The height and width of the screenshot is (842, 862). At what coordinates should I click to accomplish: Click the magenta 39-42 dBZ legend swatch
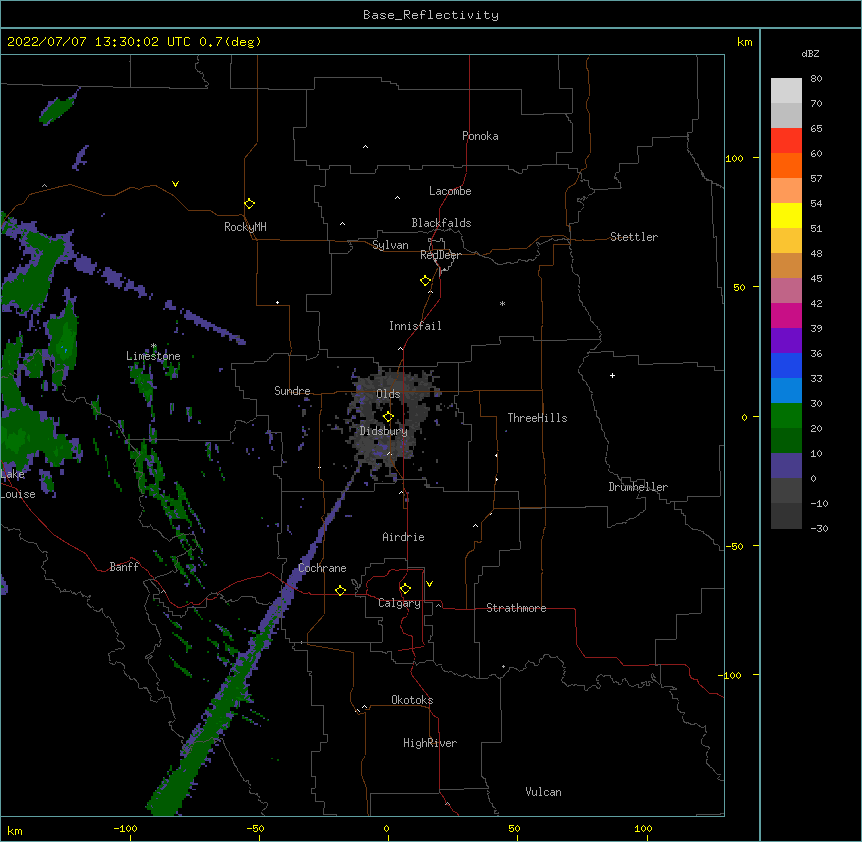click(x=786, y=315)
